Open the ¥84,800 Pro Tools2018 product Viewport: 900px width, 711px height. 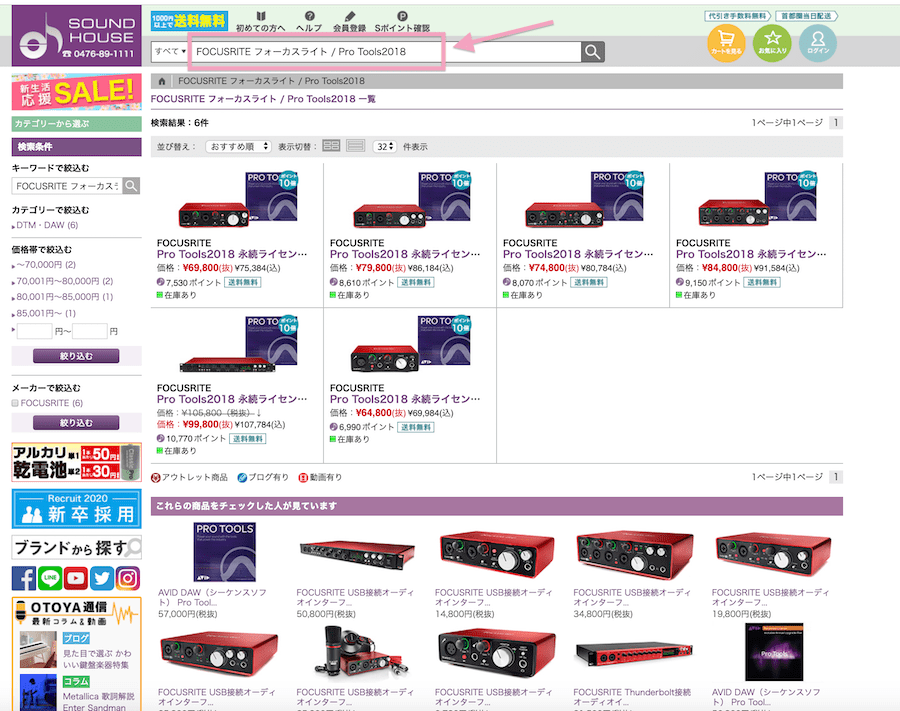[x=751, y=254]
